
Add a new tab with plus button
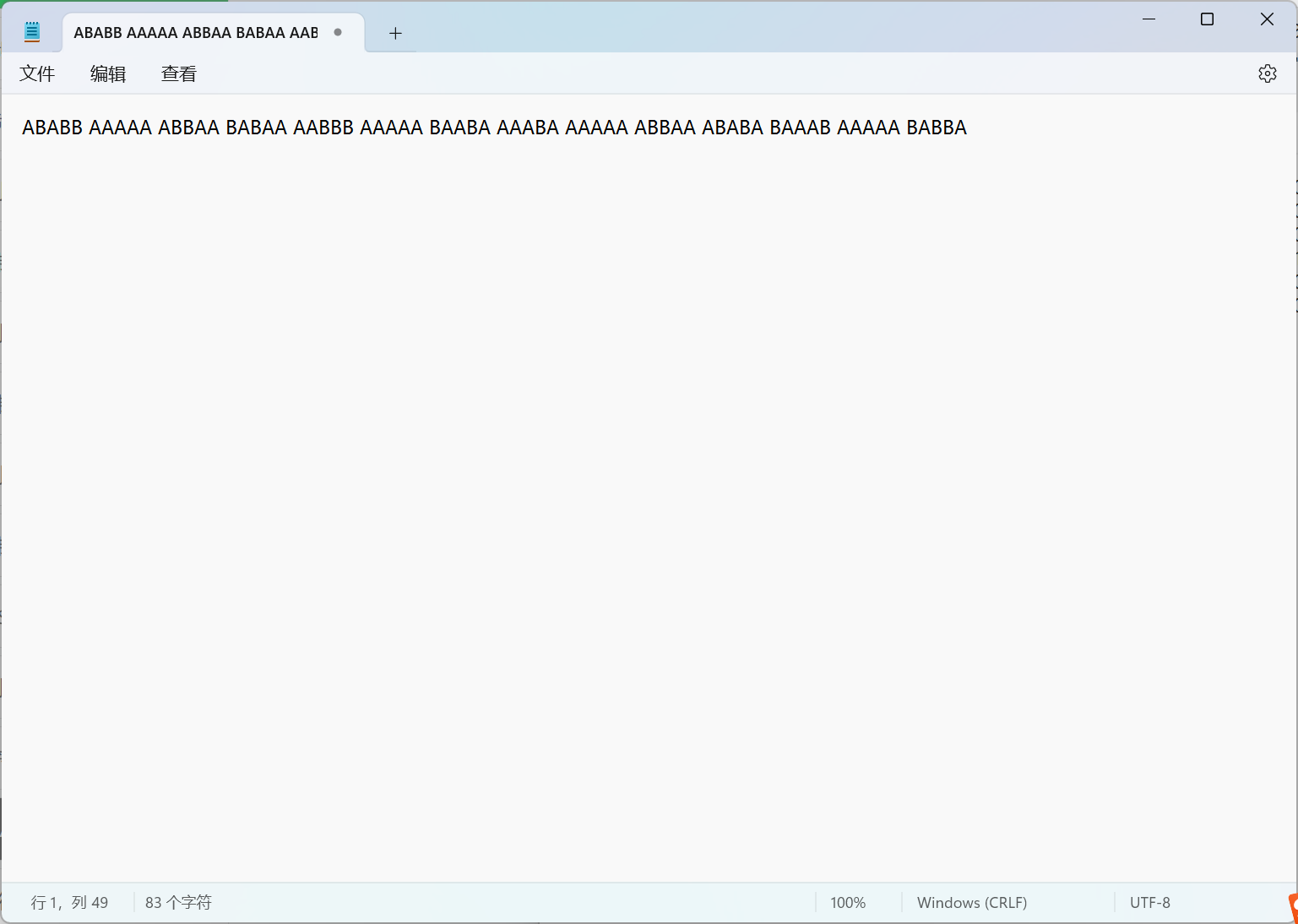coord(395,34)
